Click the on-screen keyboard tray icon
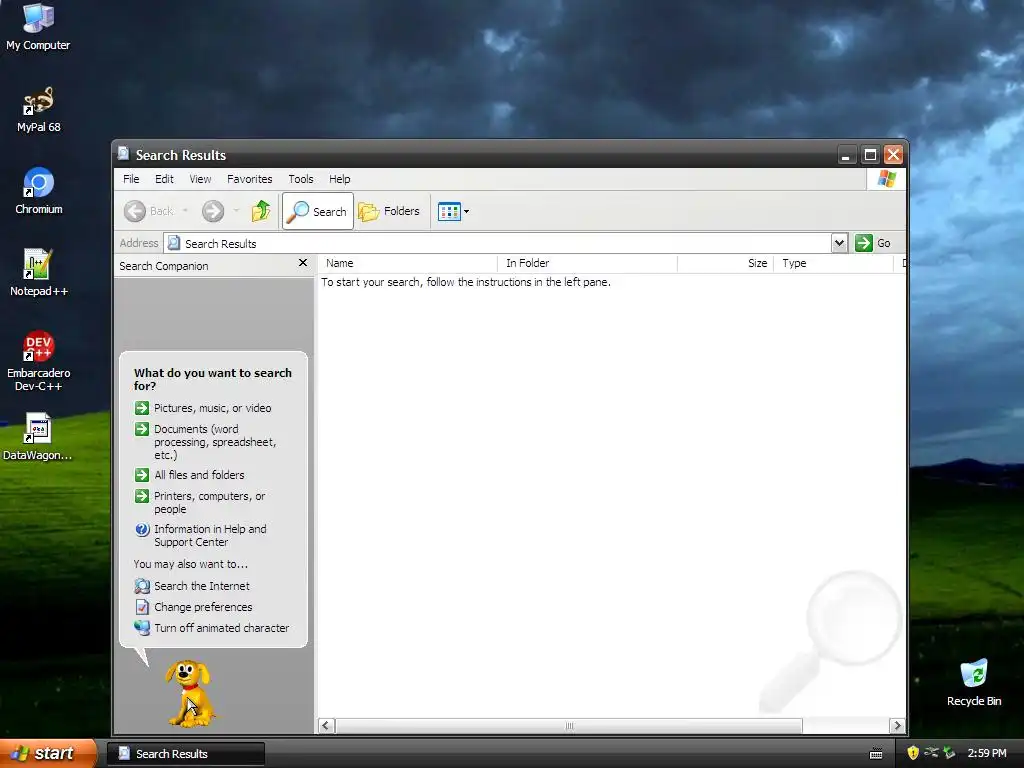This screenshot has width=1024, height=768. 876,754
